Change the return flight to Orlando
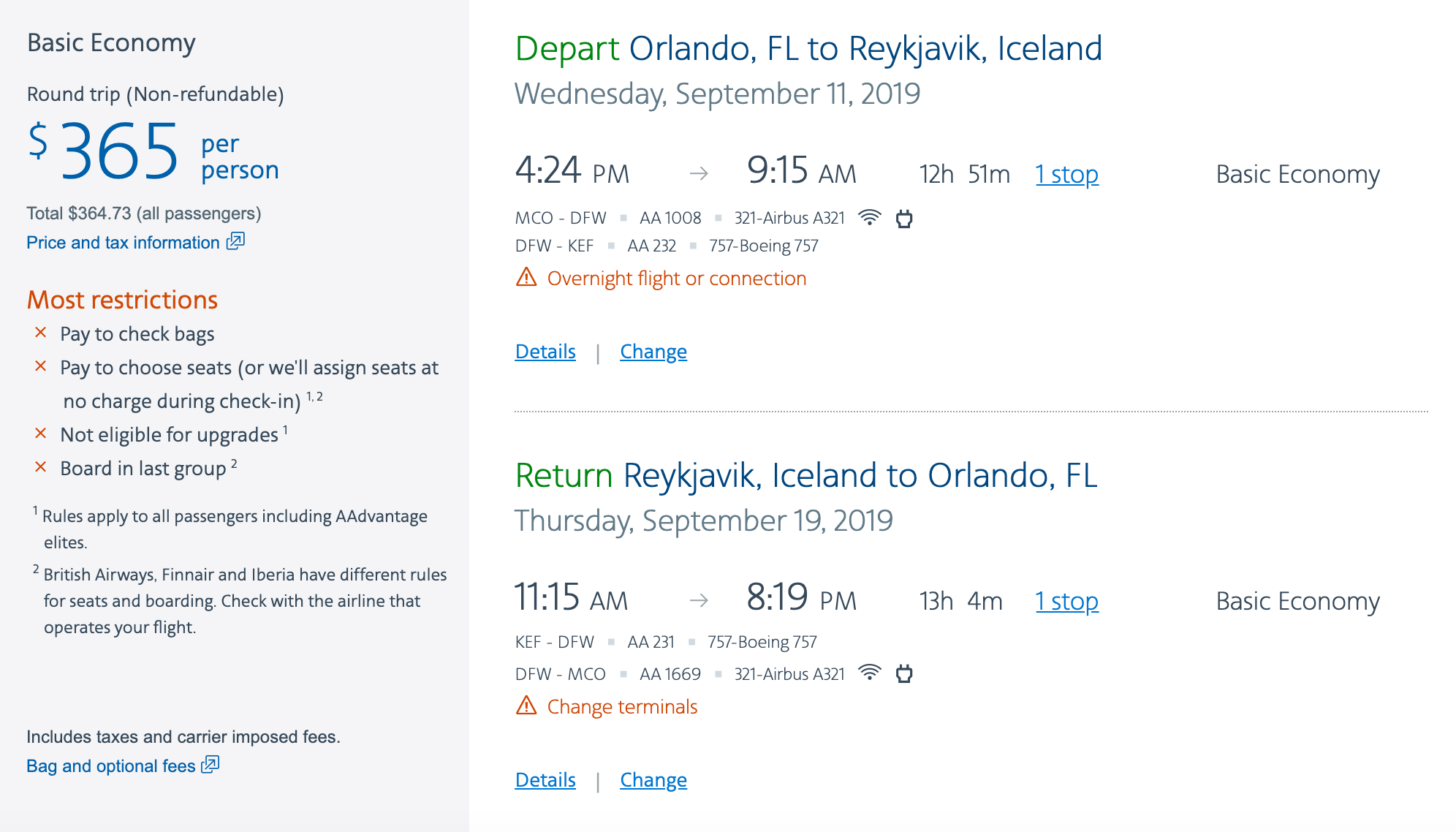The image size is (1456, 832). tap(653, 780)
